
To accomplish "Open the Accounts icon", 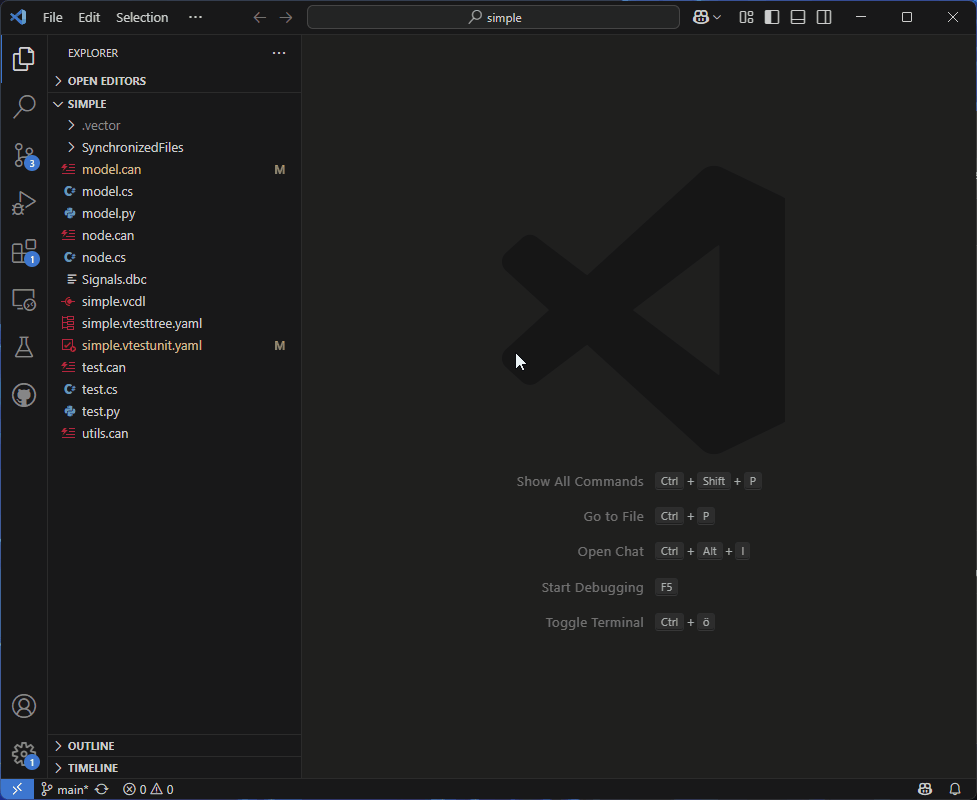I will 24,706.
